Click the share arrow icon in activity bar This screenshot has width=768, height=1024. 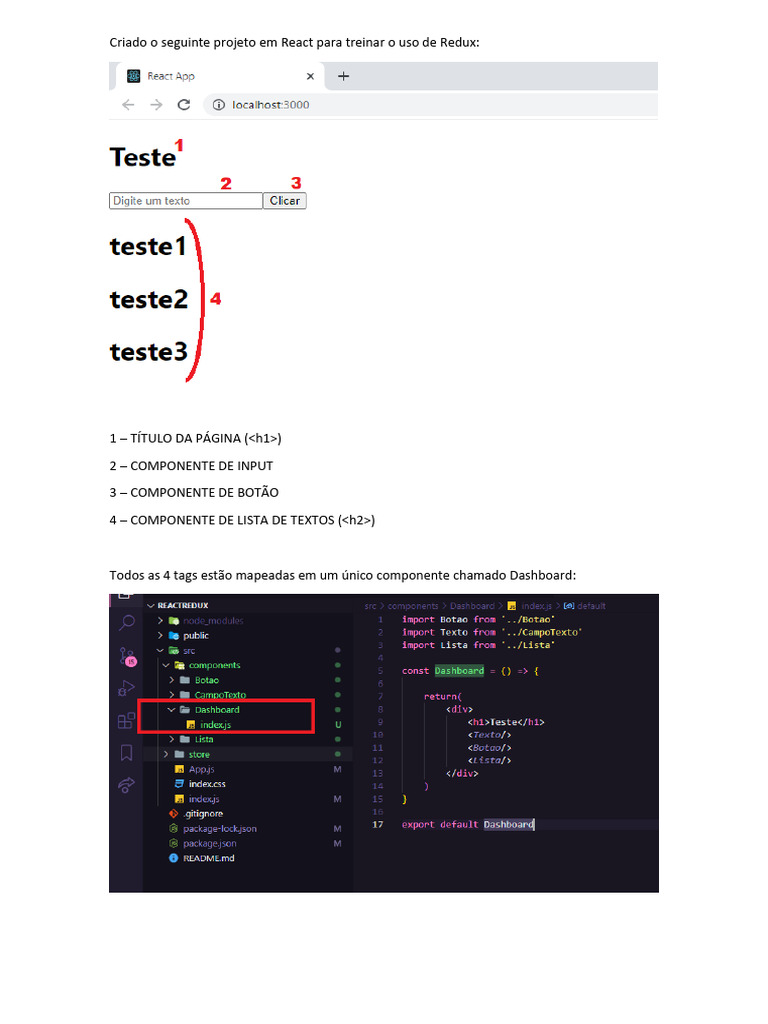click(126, 785)
